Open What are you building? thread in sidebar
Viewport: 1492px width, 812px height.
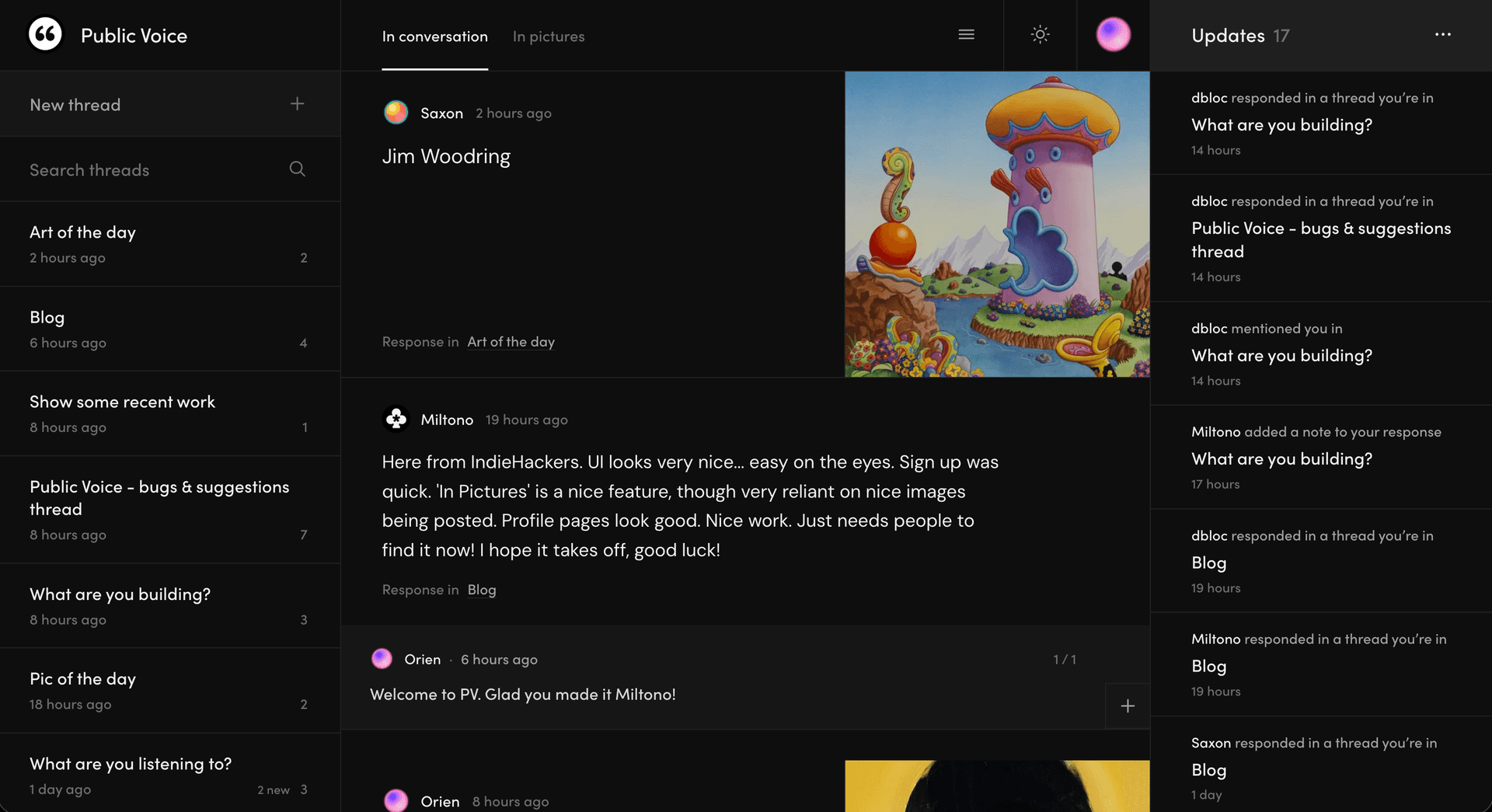click(x=169, y=606)
